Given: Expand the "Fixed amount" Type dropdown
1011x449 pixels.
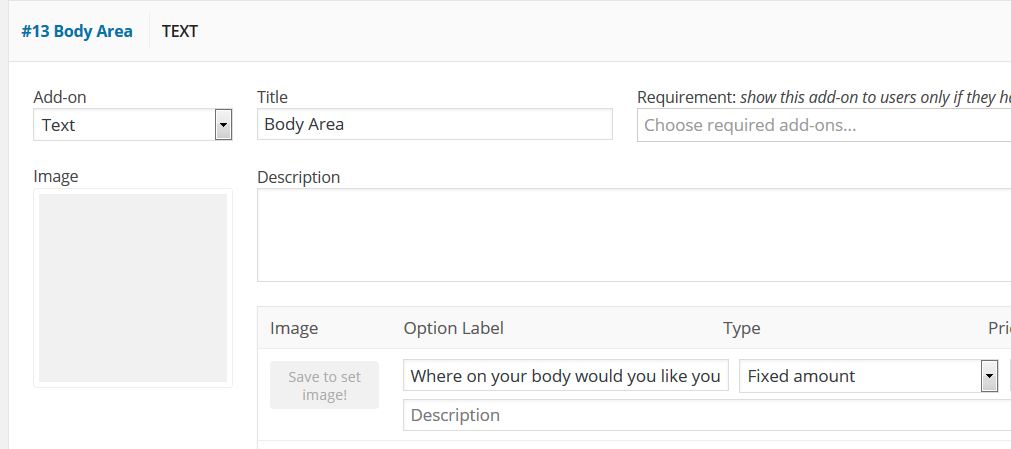Looking at the screenshot, I should click(860, 376).
